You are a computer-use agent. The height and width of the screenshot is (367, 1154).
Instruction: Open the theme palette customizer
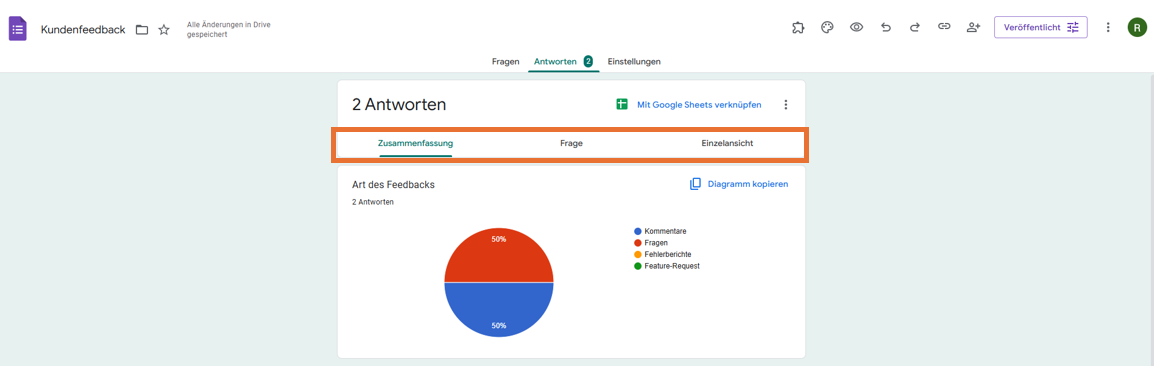tap(827, 27)
